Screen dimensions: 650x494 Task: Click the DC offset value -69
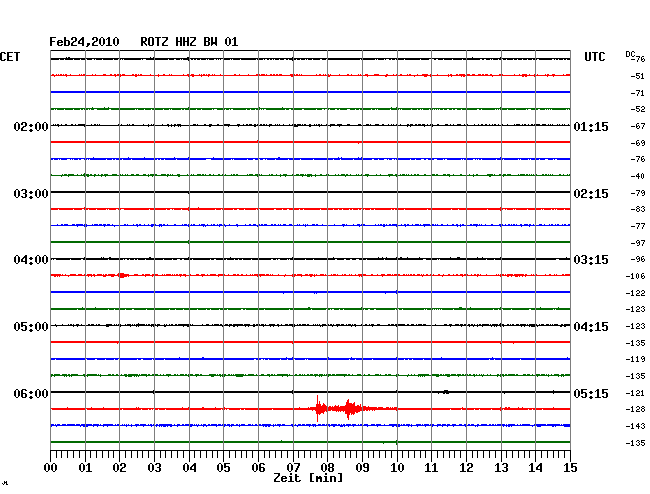pyautogui.click(x=638, y=143)
